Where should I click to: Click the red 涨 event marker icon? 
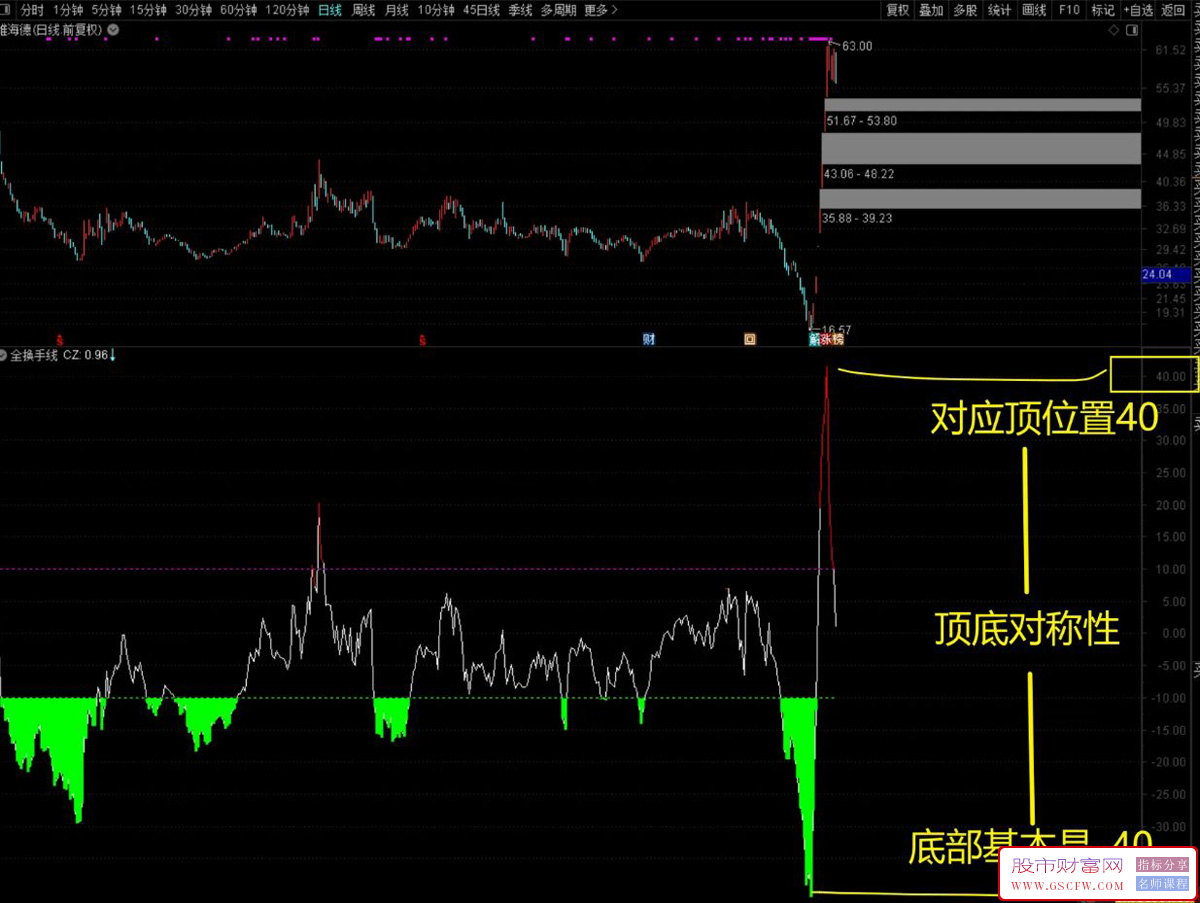[826, 340]
